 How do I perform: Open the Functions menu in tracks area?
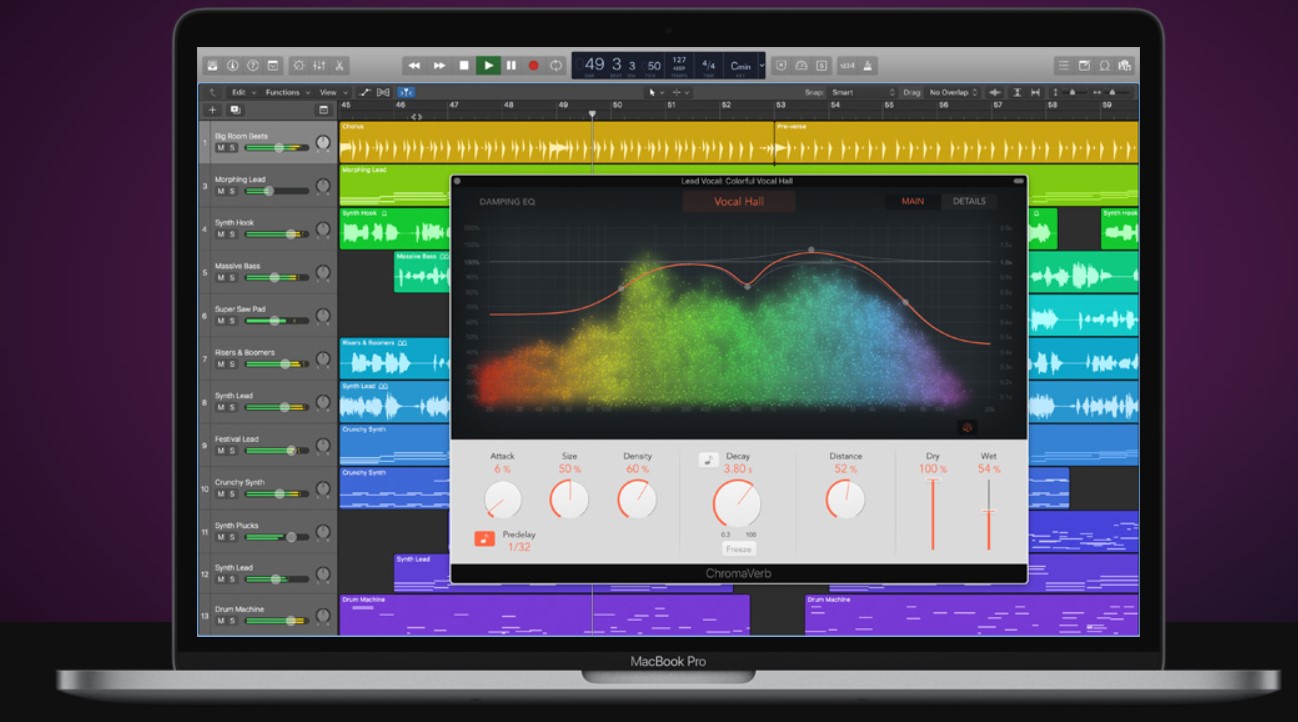pyautogui.click(x=286, y=92)
